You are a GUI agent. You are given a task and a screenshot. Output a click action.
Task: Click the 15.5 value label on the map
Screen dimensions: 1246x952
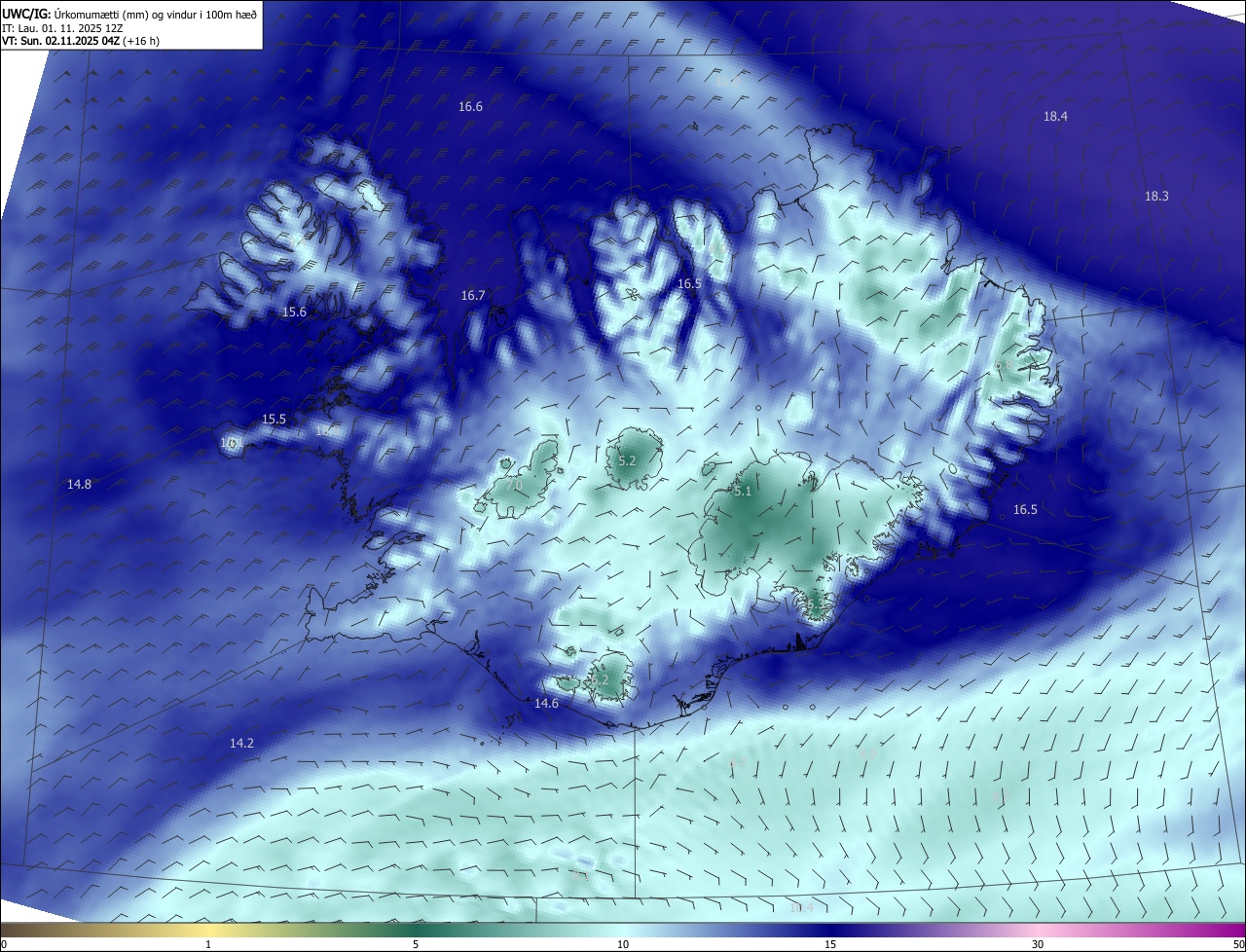[275, 420]
